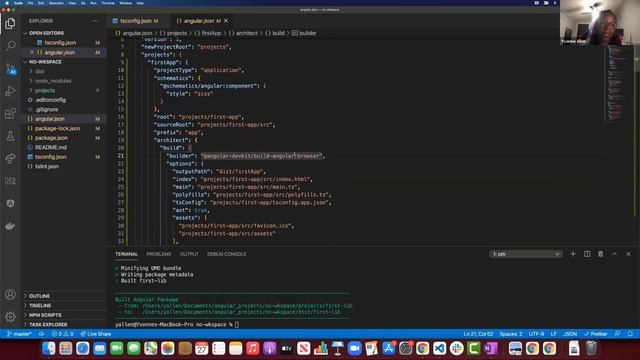Open Calendar in the Dock
Screen dimensions: 640x360
coord(202,349)
